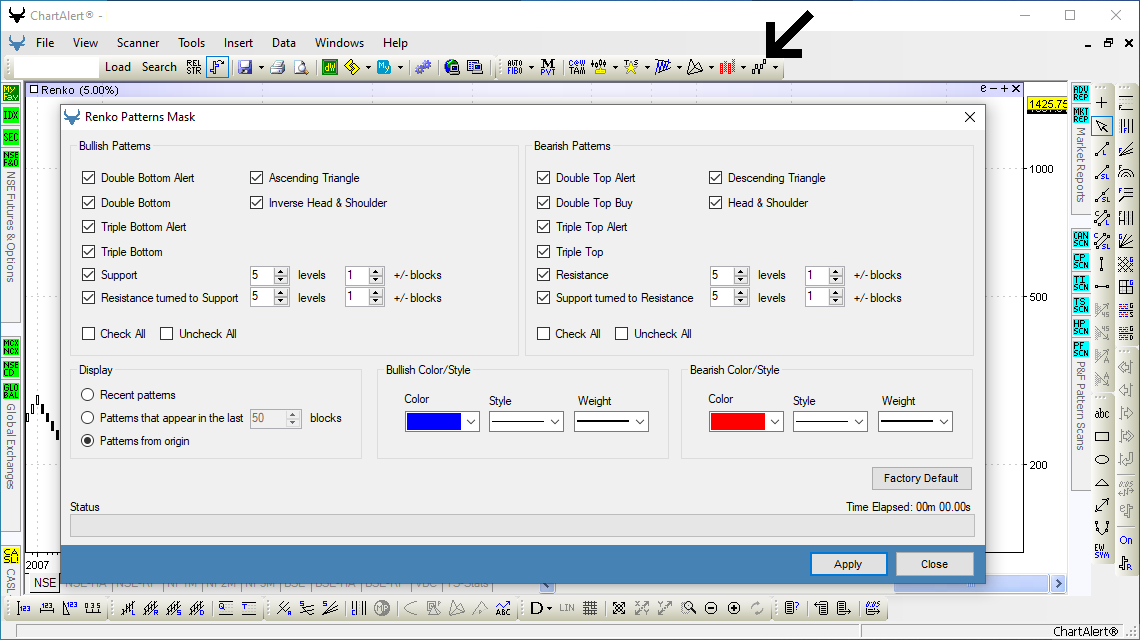Viewport: 1140px width, 640px height.
Task: Select the abc text annotation tool
Action: point(1102,413)
